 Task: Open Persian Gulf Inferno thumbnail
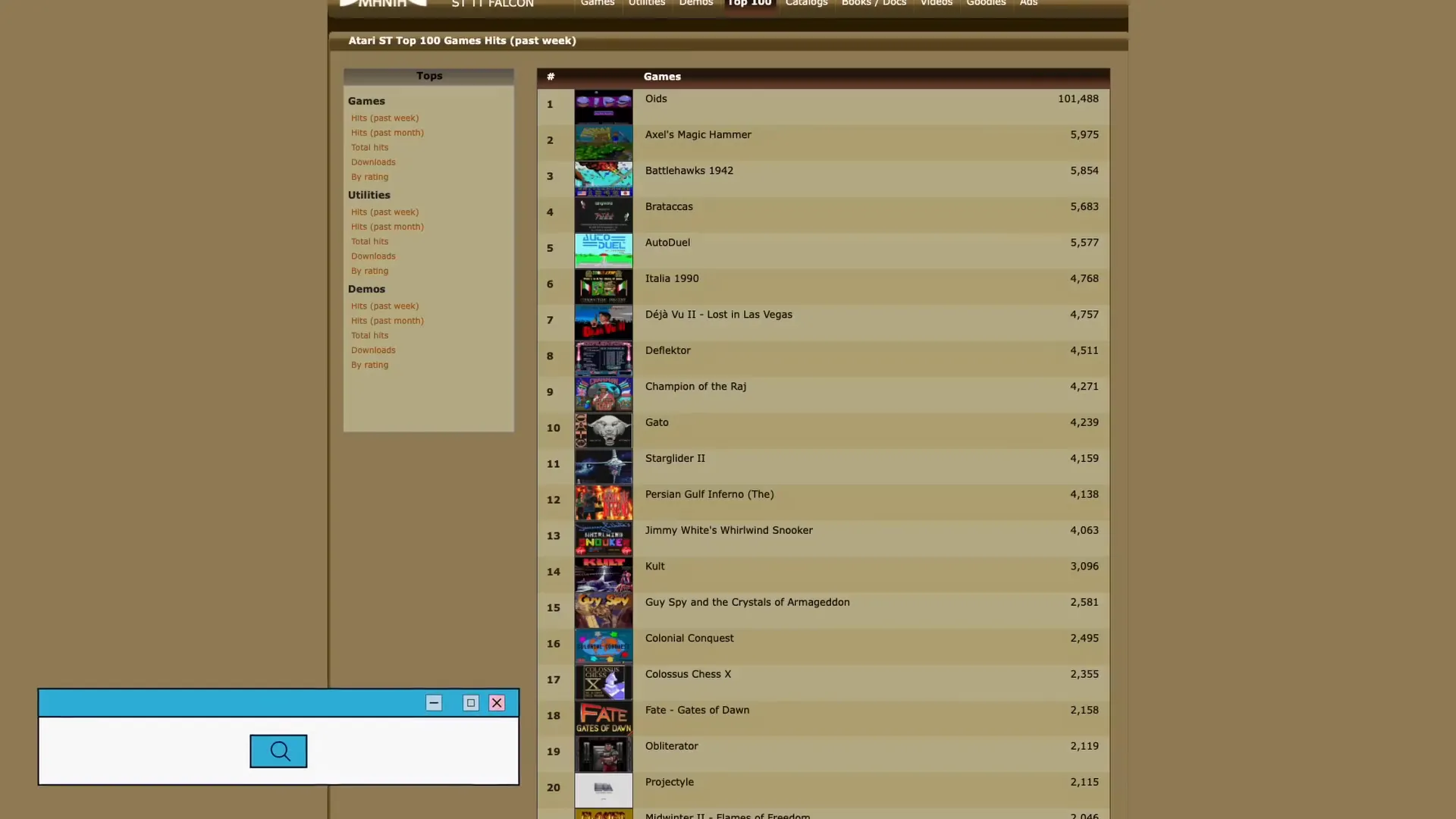click(604, 502)
